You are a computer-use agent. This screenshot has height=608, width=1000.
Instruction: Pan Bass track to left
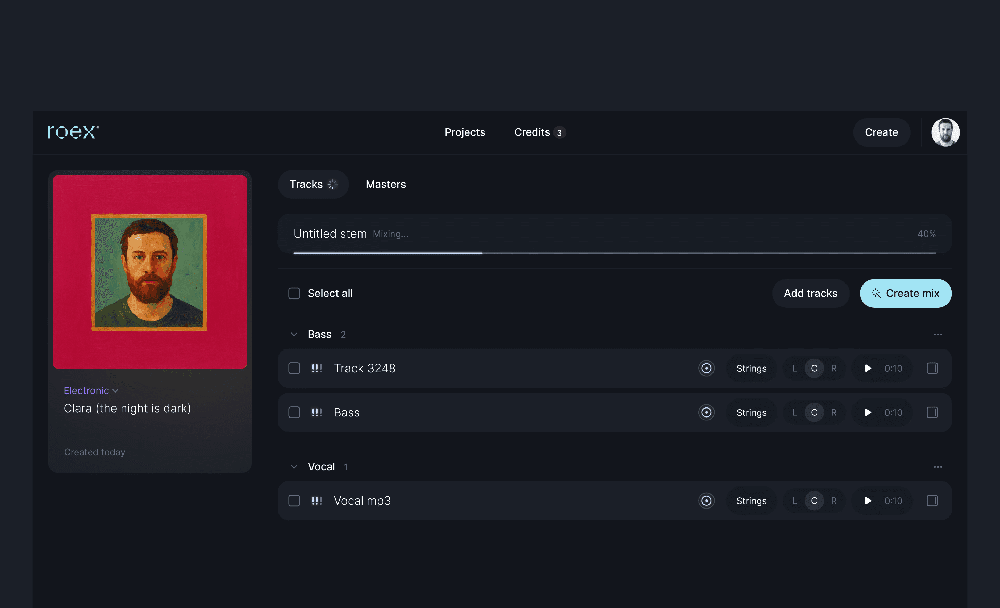794,412
